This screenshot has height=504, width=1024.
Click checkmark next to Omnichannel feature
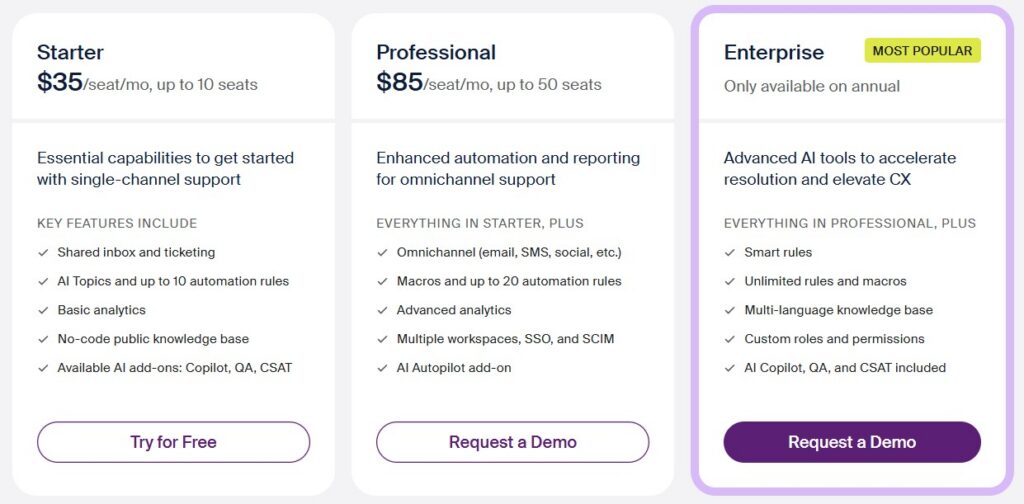pyautogui.click(x=382, y=253)
